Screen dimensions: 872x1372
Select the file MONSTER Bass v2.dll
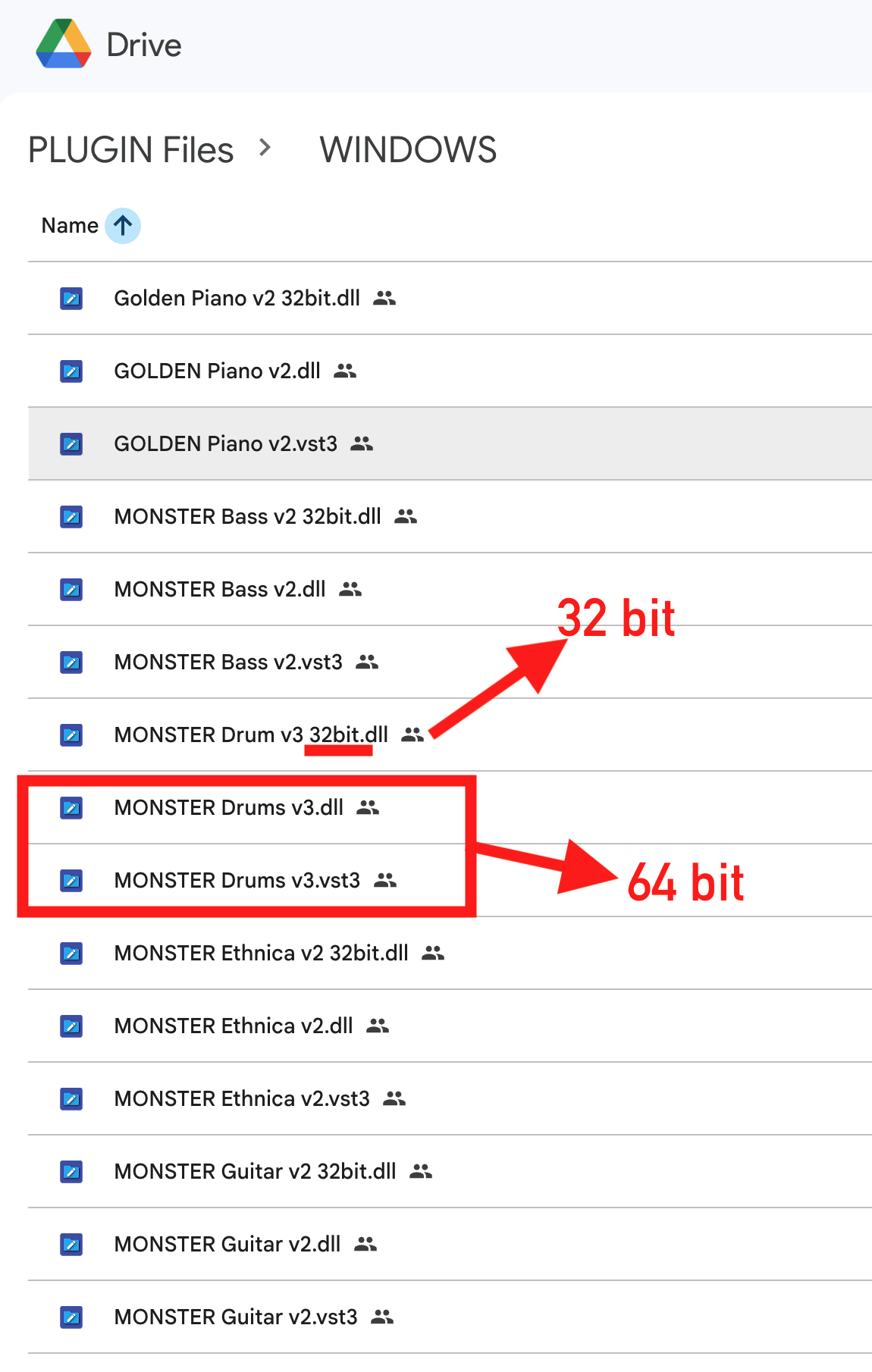[x=450, y=589]
